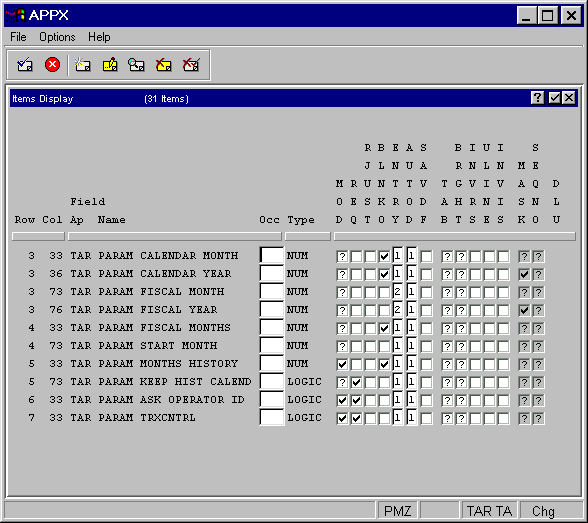The height and width of the screenshot is (523, 588).
Task: Select the PARAM FISCAL MONTH field name
Action: click(x=162, y=292)
